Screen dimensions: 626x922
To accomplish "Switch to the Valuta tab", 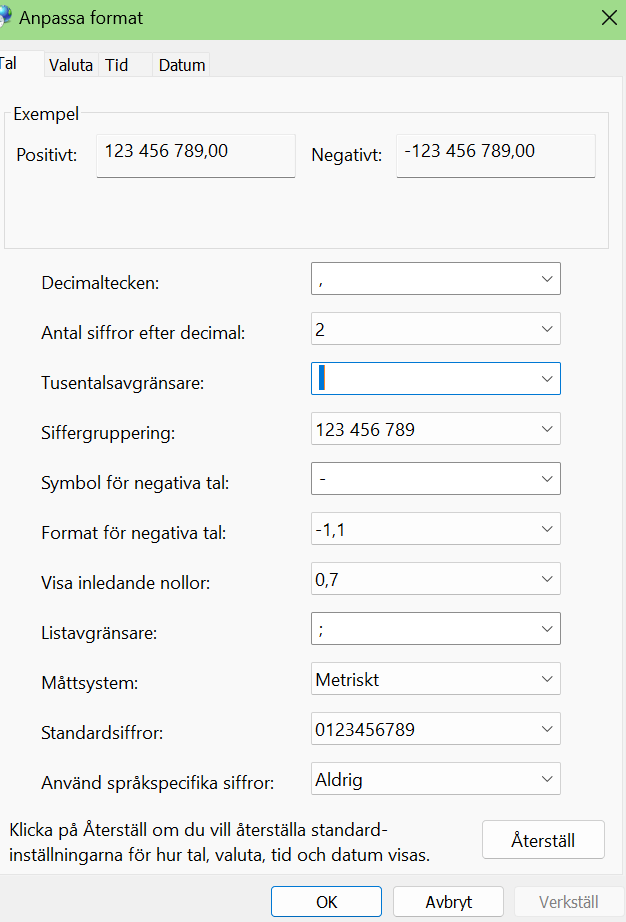I will tap(71, 65).
